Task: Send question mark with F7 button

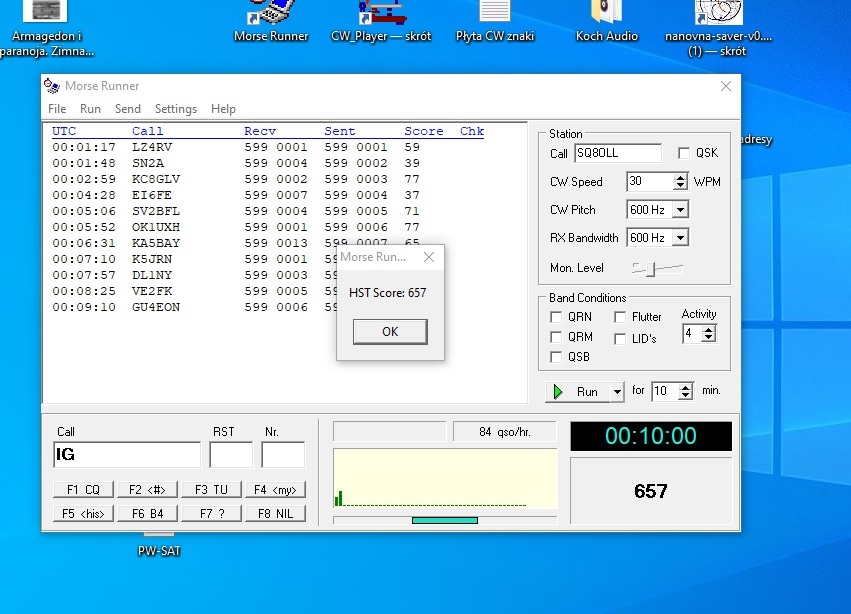Action: [x=211, y=514]
